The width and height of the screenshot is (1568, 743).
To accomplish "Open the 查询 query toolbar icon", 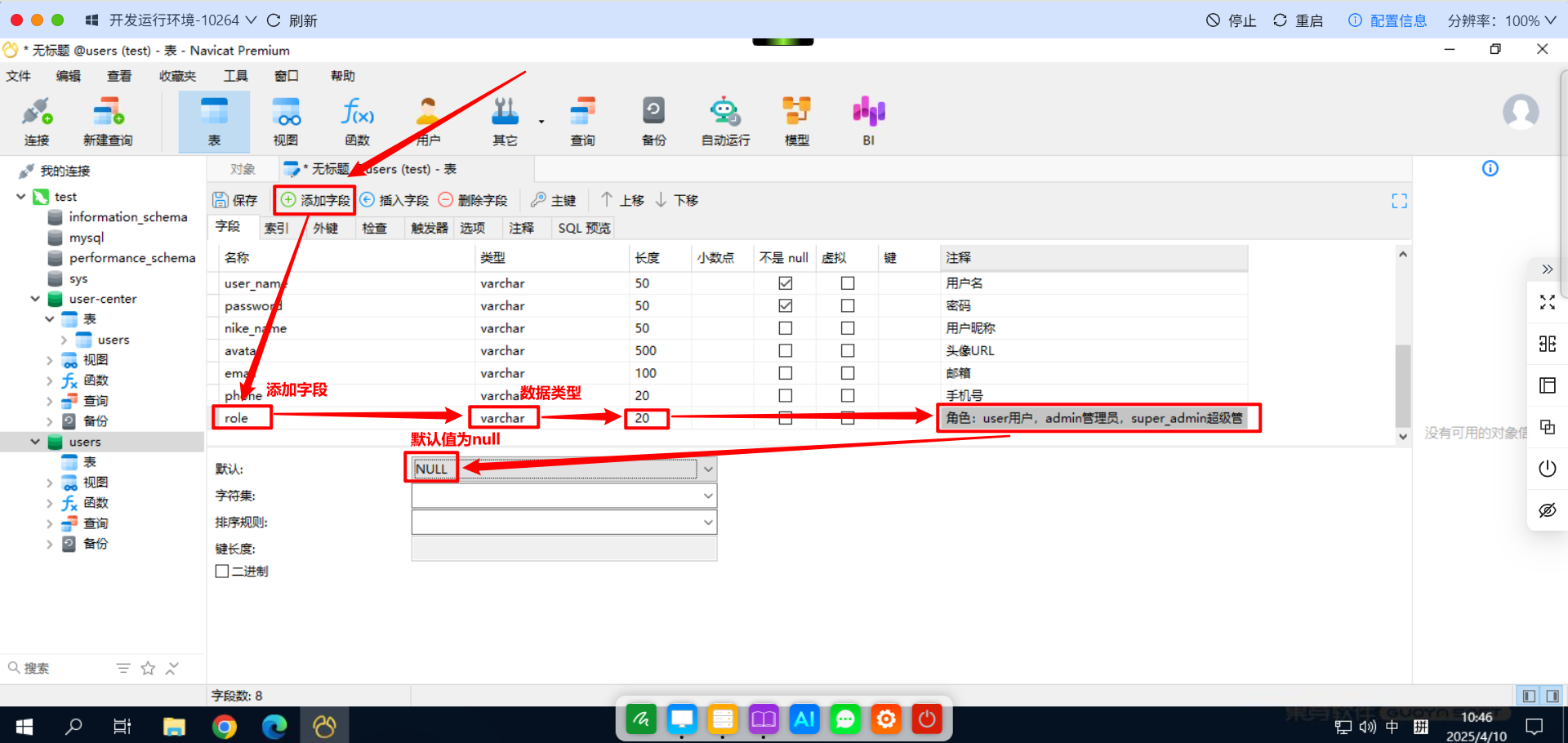I will coord(582,121).
